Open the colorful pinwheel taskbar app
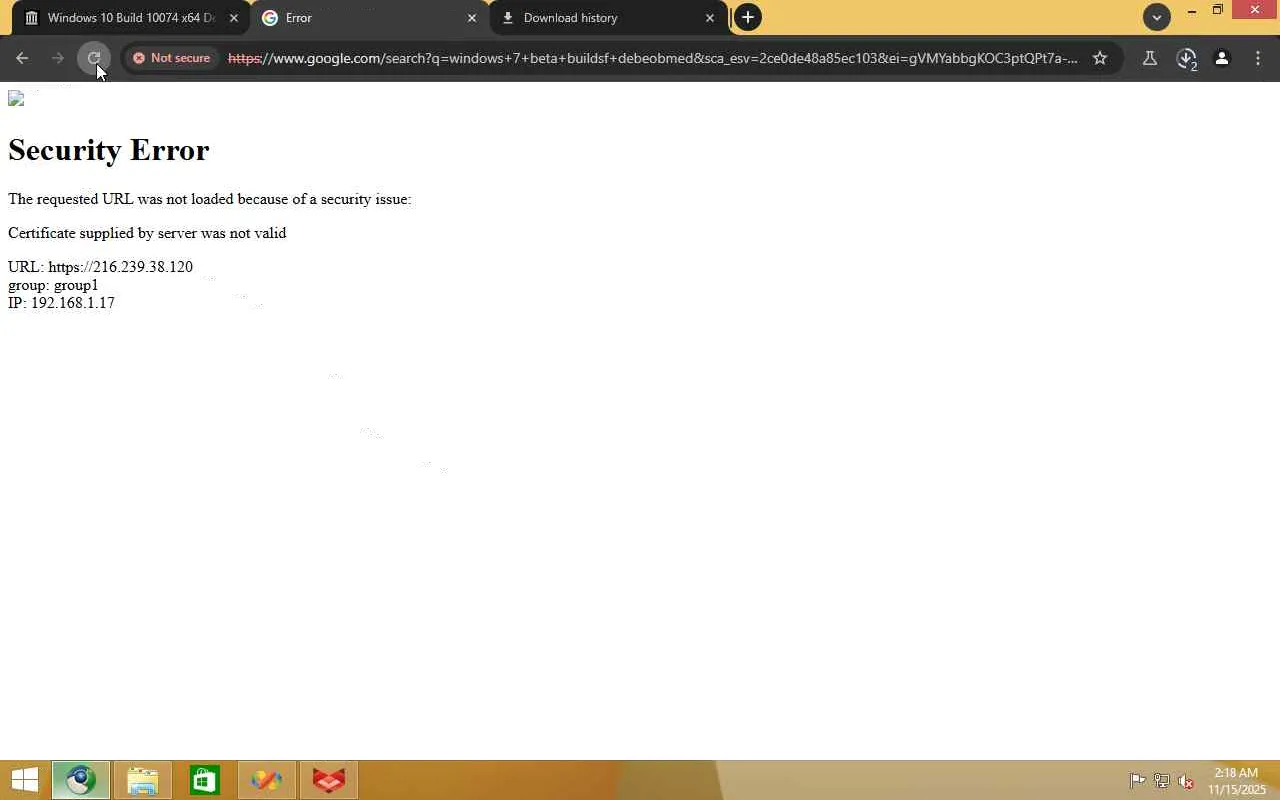Image resolution: width=1280 pixels, height=800 pixels. (x=267, y=780)
